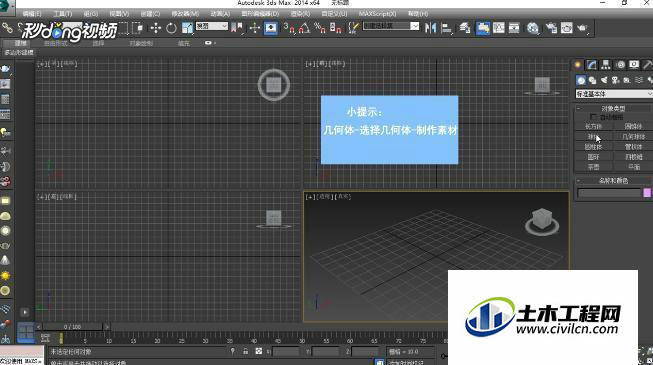Click the 平面 plane button

pyautogui.click(x=633, y=167)
